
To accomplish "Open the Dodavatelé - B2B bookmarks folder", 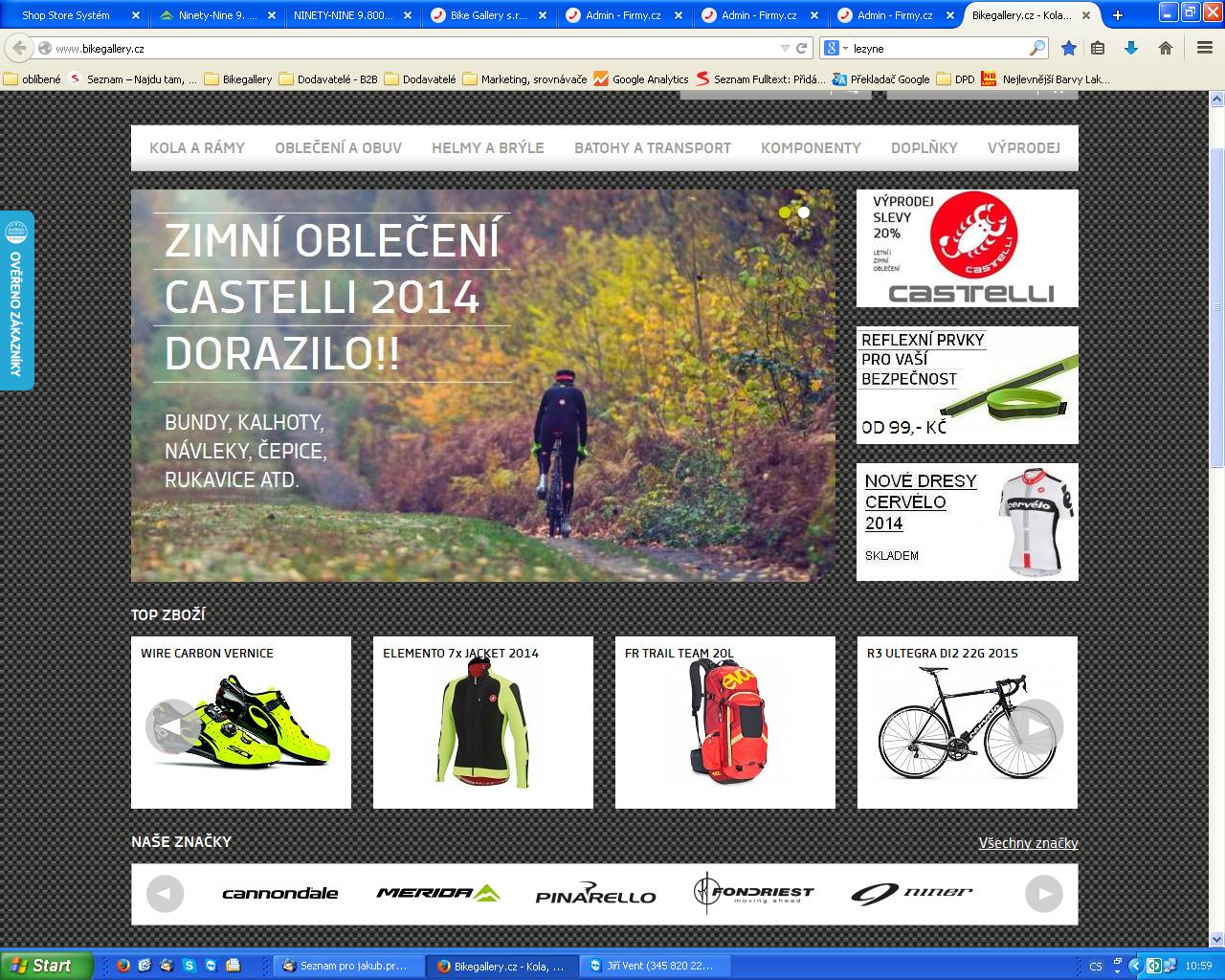I will pos(328,79).
